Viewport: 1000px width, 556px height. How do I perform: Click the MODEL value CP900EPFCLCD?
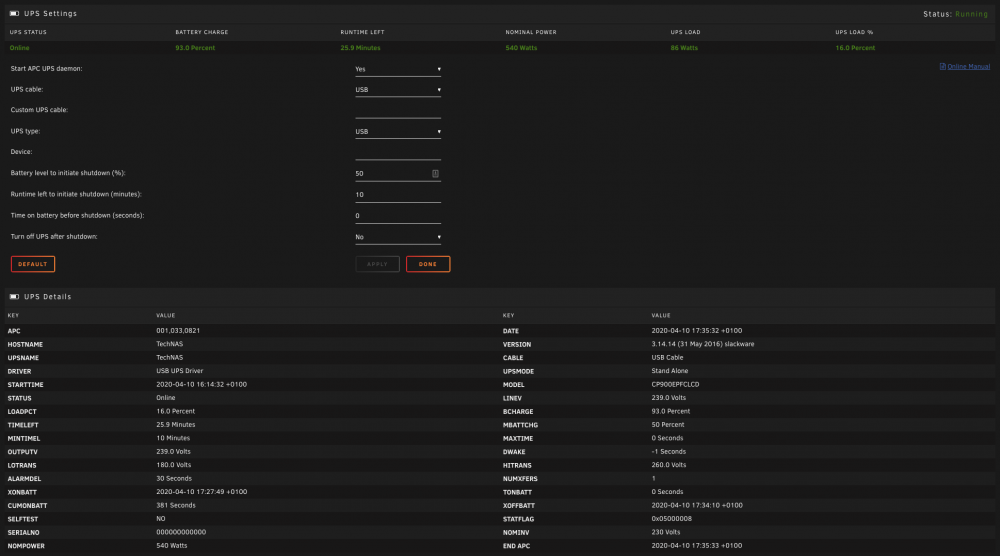pos(675,384)
